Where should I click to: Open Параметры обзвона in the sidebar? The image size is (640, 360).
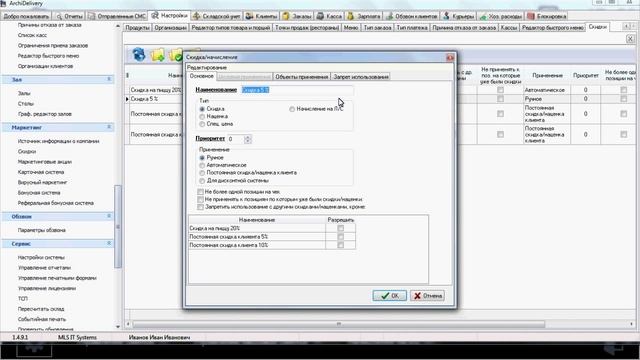(42, 230)
